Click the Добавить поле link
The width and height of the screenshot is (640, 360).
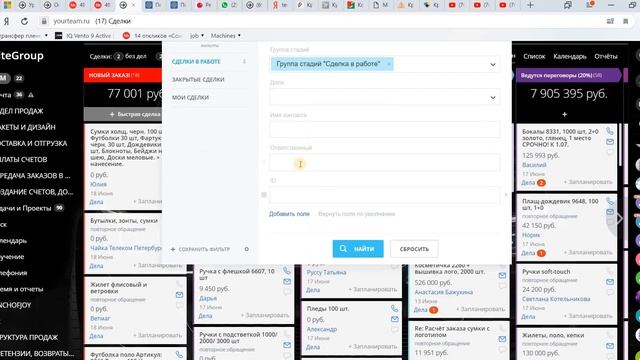tap(289, 214)
